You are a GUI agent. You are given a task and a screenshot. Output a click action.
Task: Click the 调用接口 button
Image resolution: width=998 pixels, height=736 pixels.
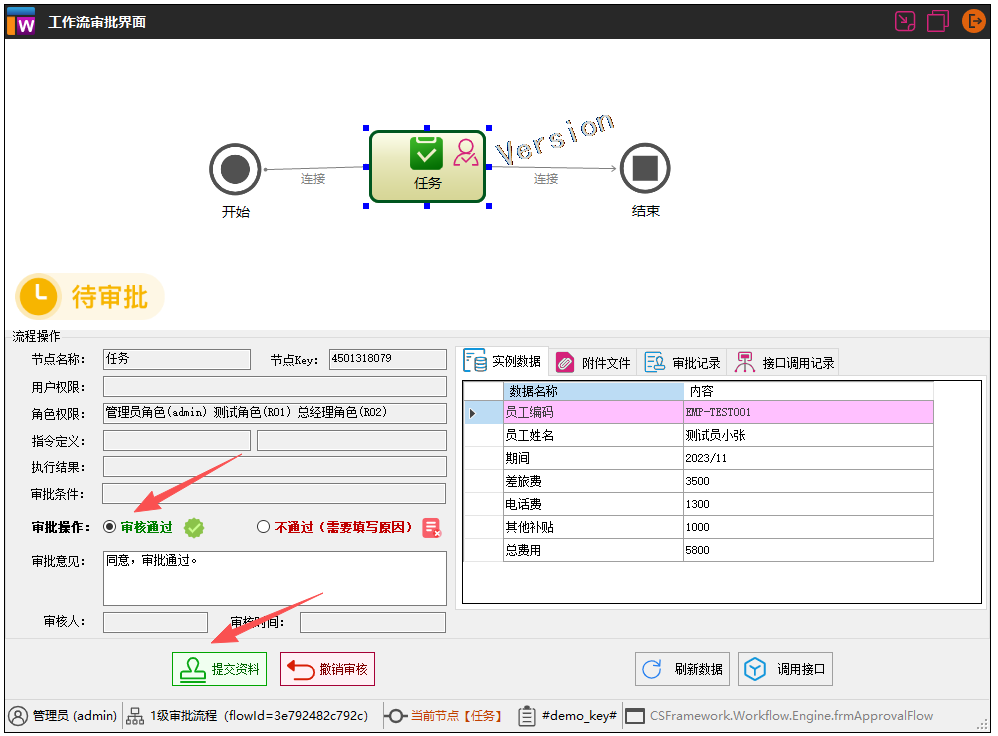[x=786, y=668]
